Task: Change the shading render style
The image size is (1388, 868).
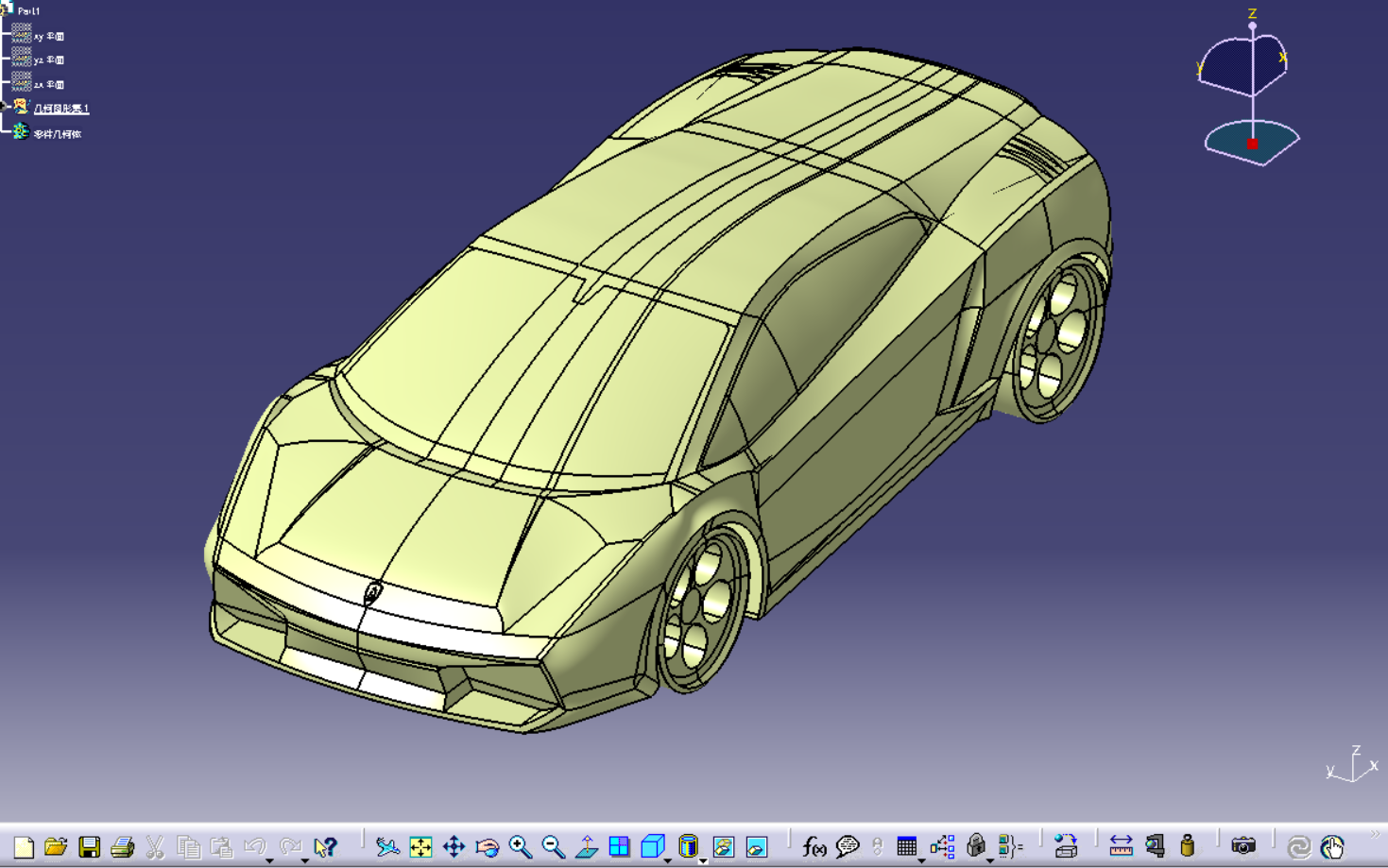Action: pyautogui.click(x=688, y=847)
